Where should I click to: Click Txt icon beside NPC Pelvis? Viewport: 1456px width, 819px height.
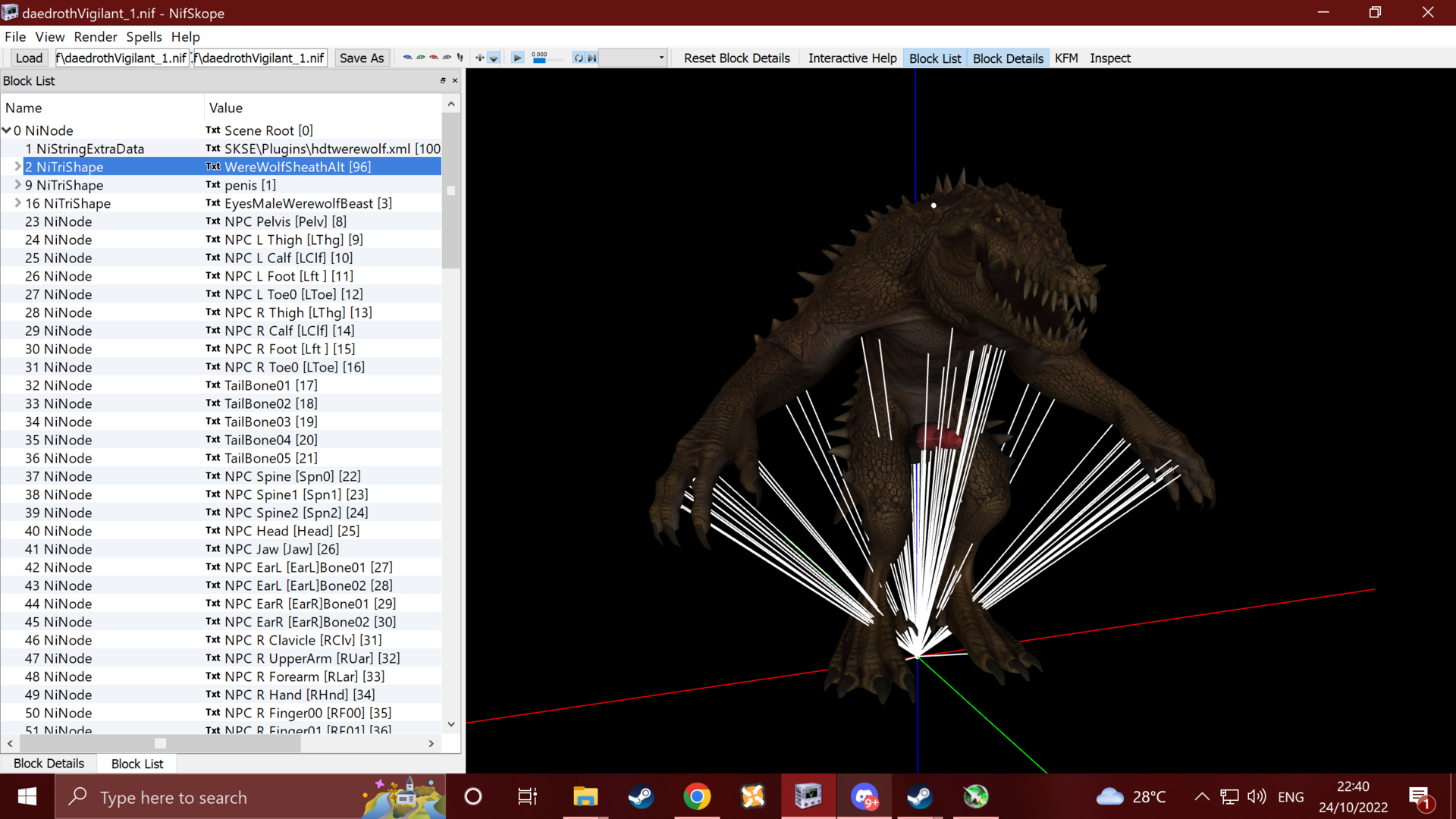[213, 221]
